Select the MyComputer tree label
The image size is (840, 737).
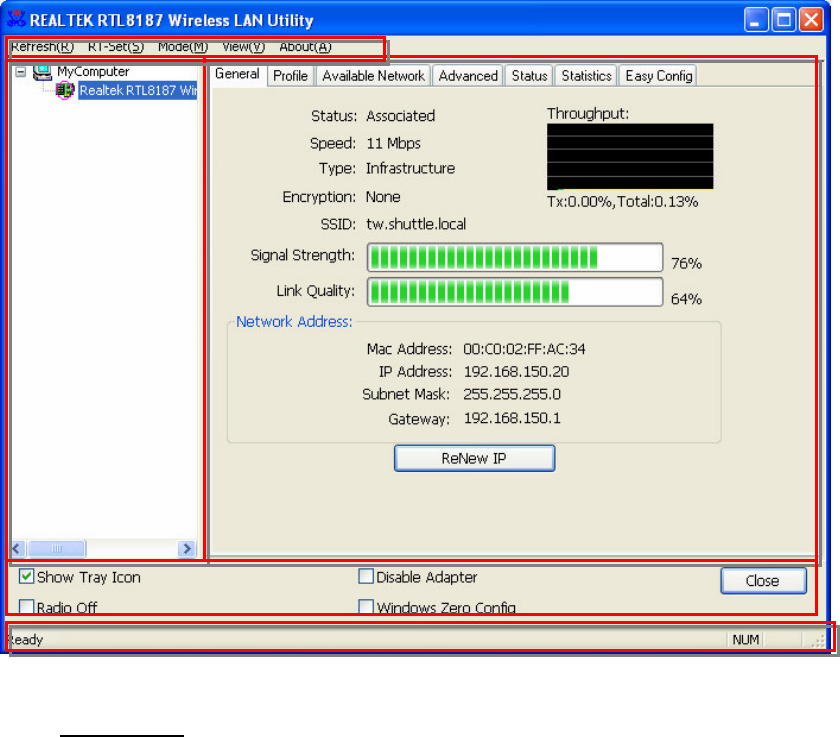93,72
